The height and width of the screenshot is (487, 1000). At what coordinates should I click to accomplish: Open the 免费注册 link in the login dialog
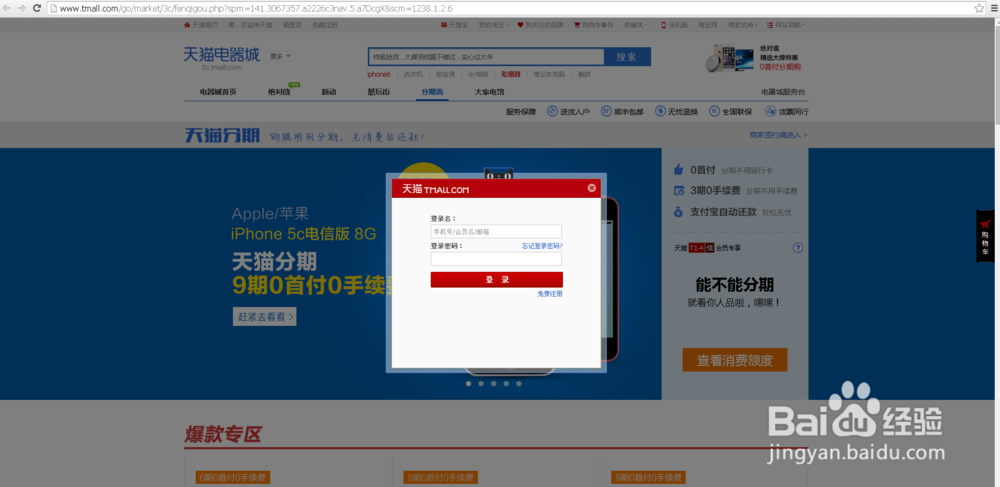point(550,294)
